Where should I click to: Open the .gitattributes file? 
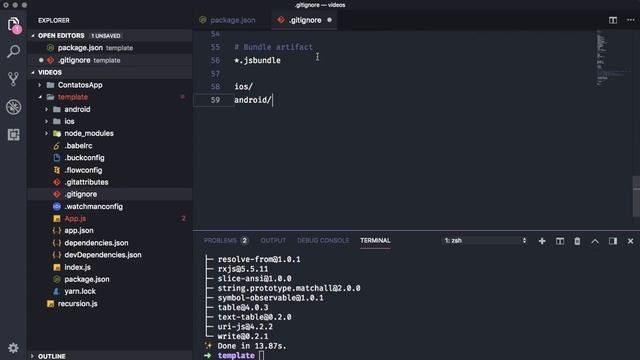click(109, 182)
